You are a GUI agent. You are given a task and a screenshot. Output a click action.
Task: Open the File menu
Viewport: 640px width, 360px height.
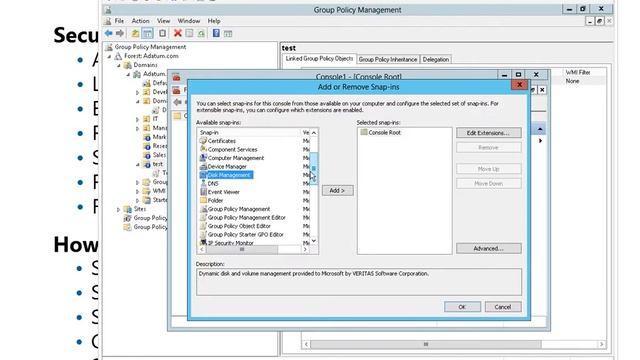click(x=119, y=21)
